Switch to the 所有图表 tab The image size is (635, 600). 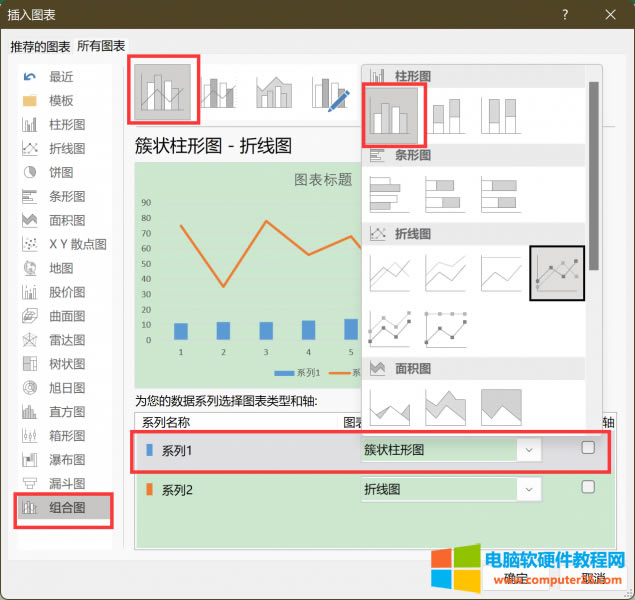[x=101, y=46]
